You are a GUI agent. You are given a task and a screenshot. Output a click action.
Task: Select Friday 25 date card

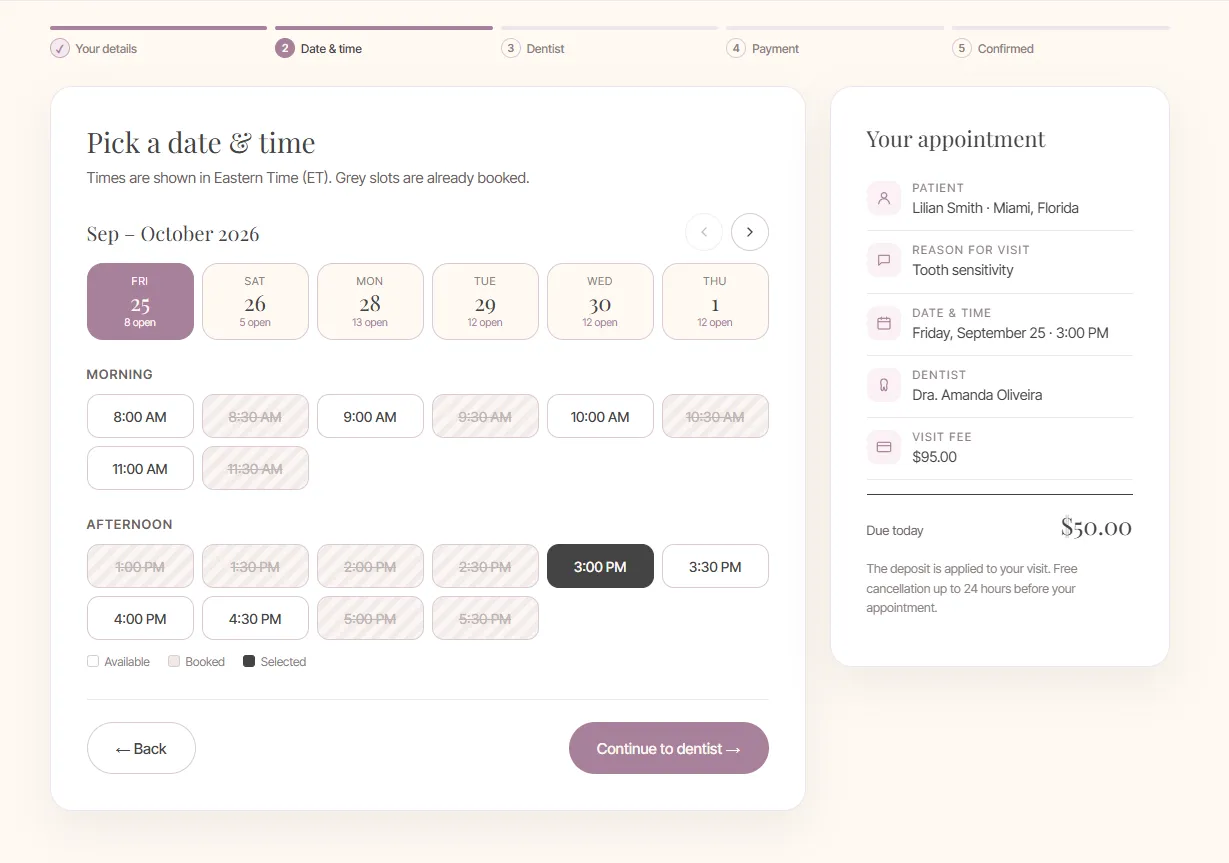(140, 301)
